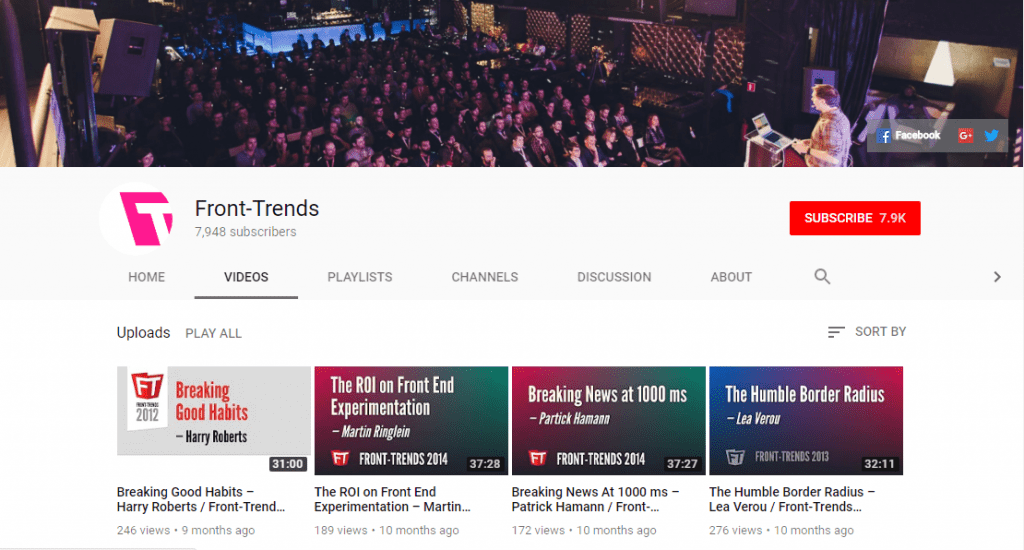1024x550 pixels.
Task: Switch to the HOME tab
Action: (146, 277)
